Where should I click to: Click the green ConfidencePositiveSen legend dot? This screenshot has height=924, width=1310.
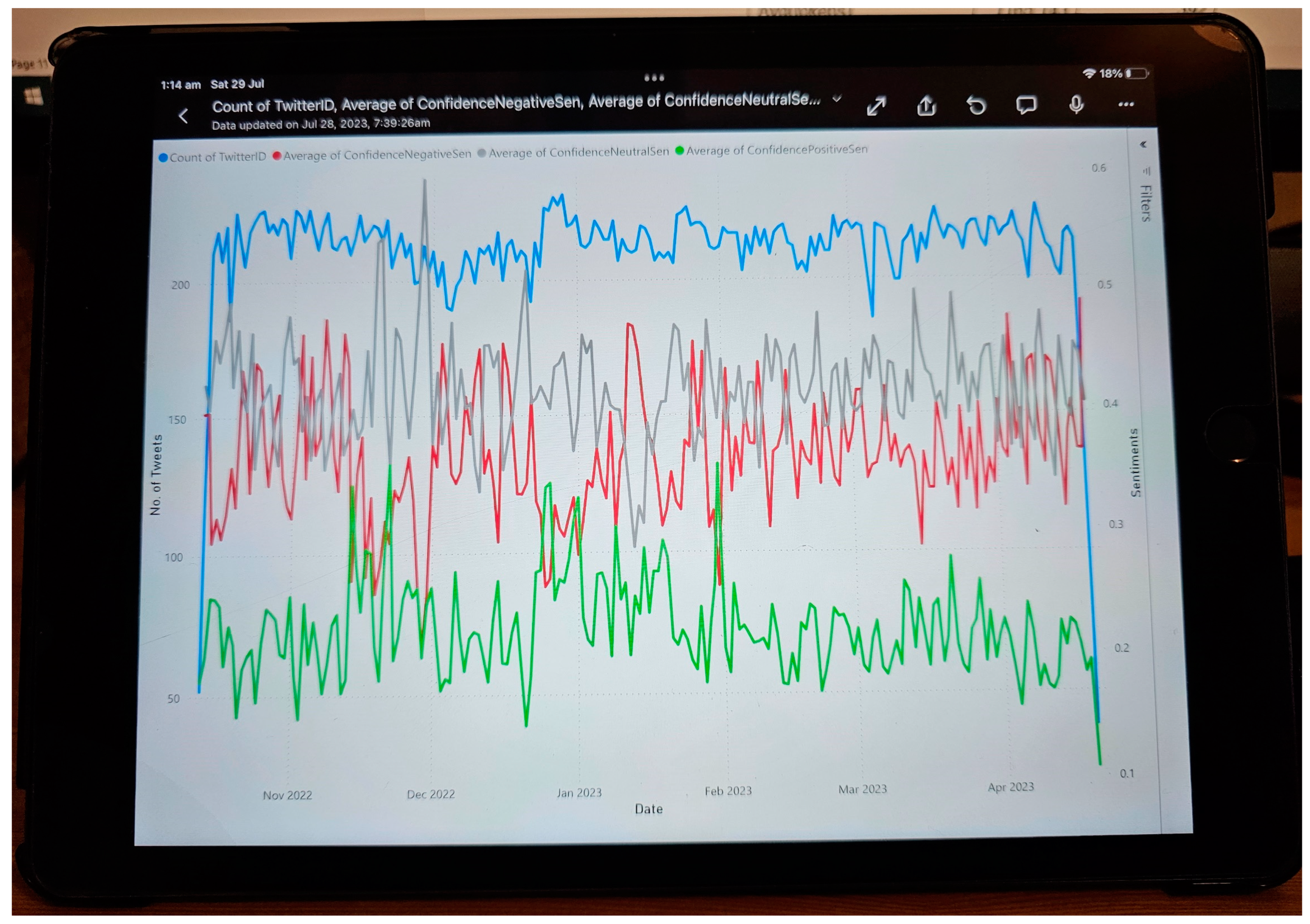point(680,150)
